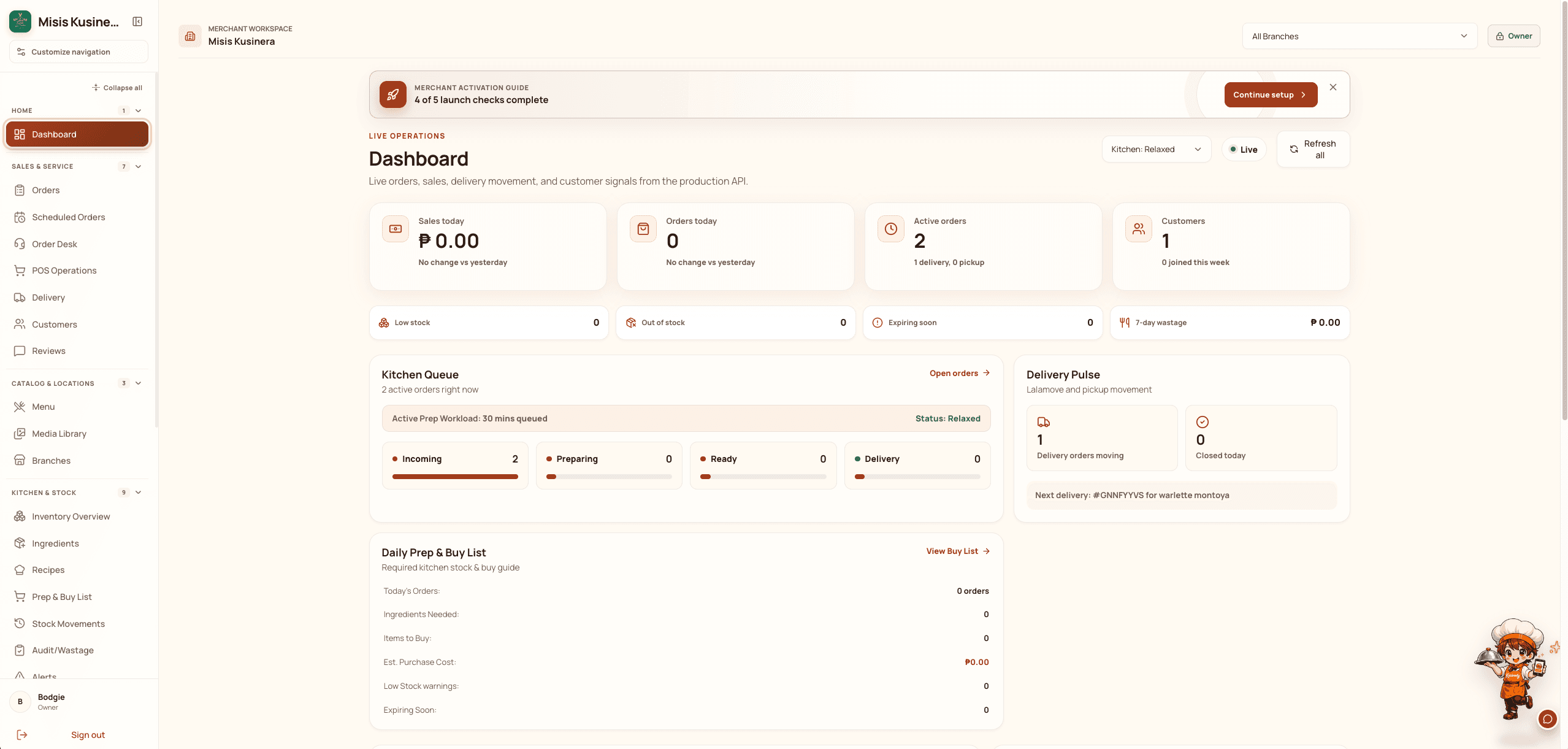This screenshot has width=1568, height=749.
Task: Click the rocket activation guide icon
Action: coord(393,94)
